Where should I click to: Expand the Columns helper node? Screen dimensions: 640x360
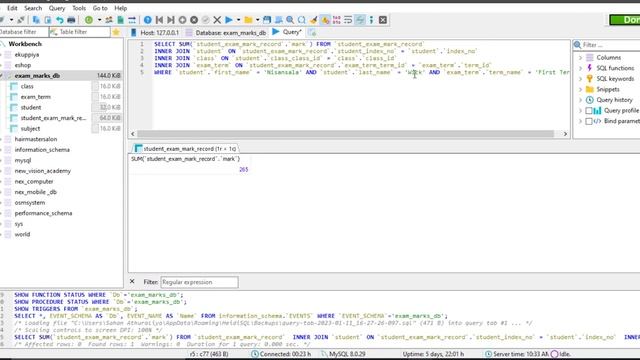pos(580,58)
